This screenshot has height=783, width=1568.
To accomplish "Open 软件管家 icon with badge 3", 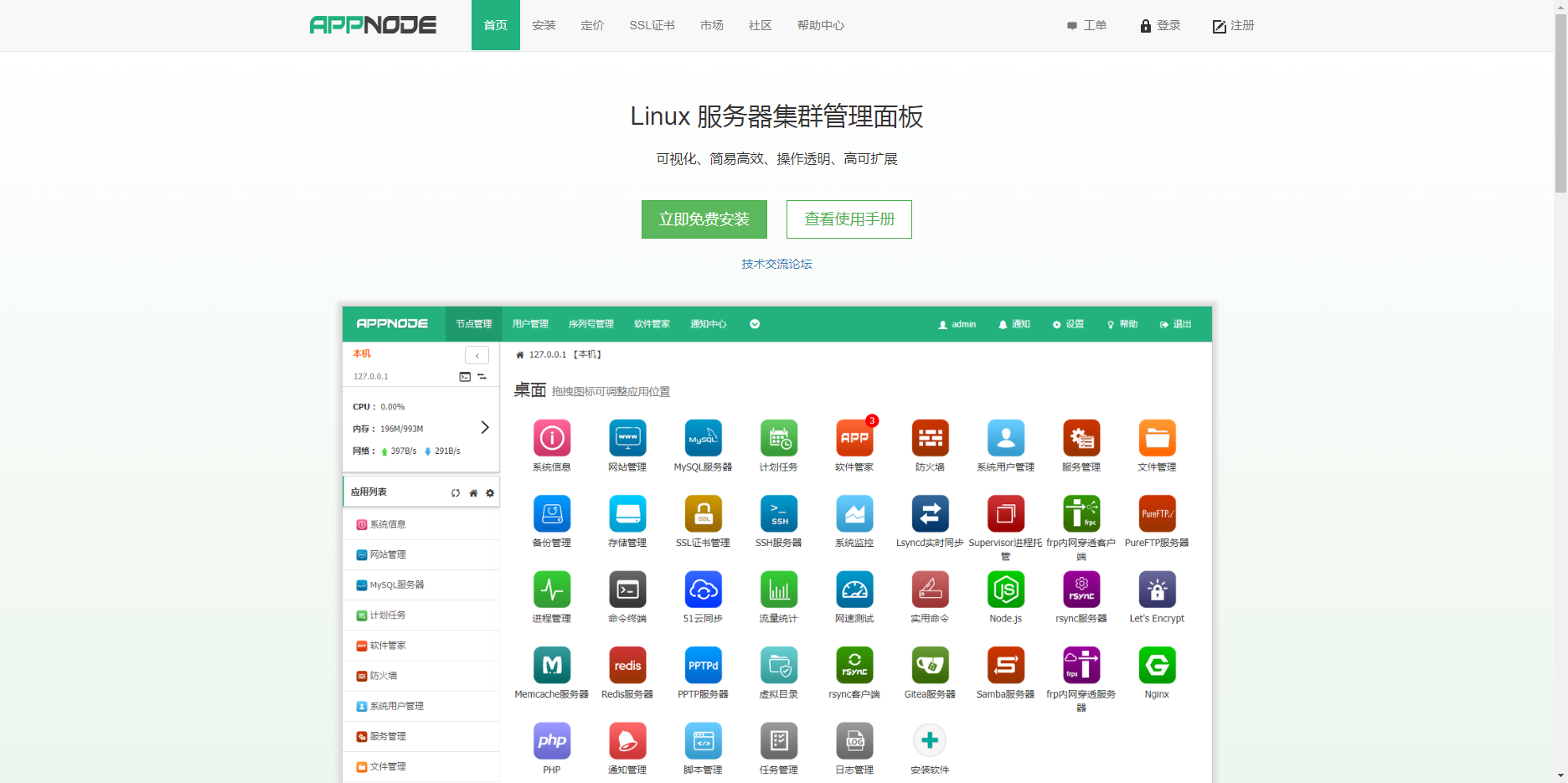I will click(x=854, y=438).
